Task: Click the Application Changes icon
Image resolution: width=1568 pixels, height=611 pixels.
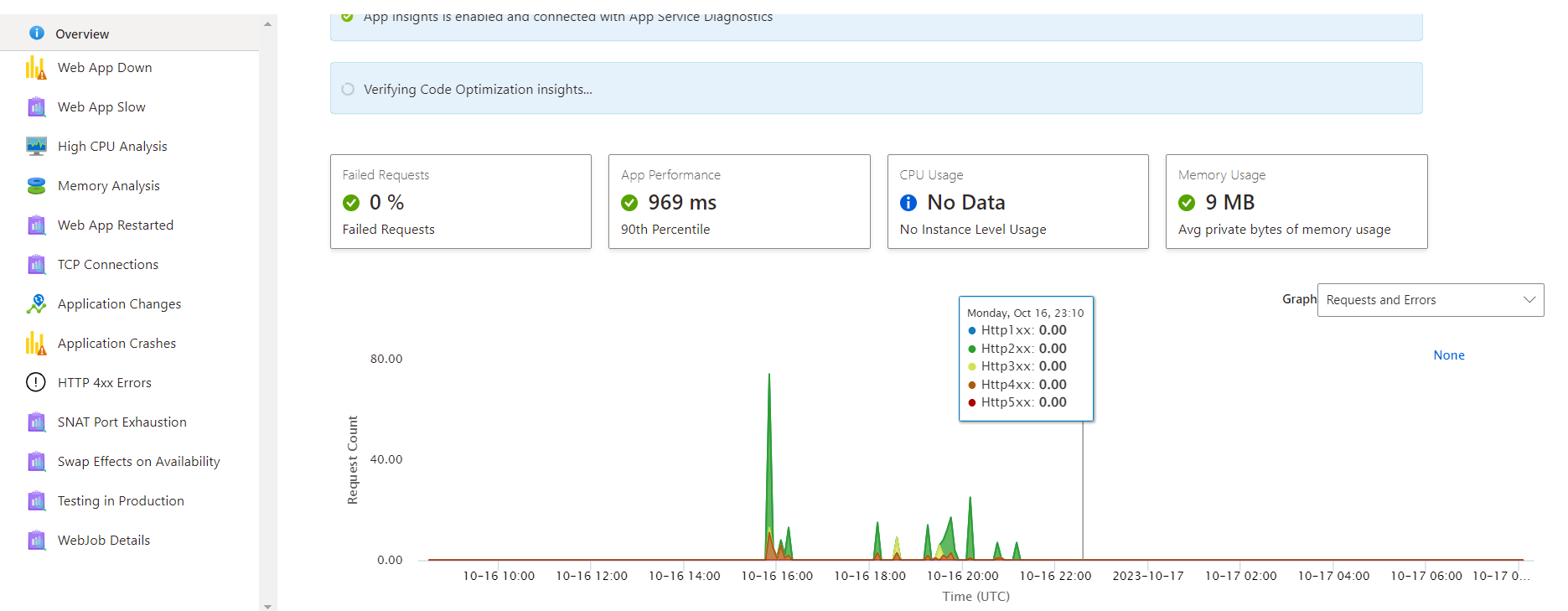Action: pyautogui.click(x=36, y=304)
